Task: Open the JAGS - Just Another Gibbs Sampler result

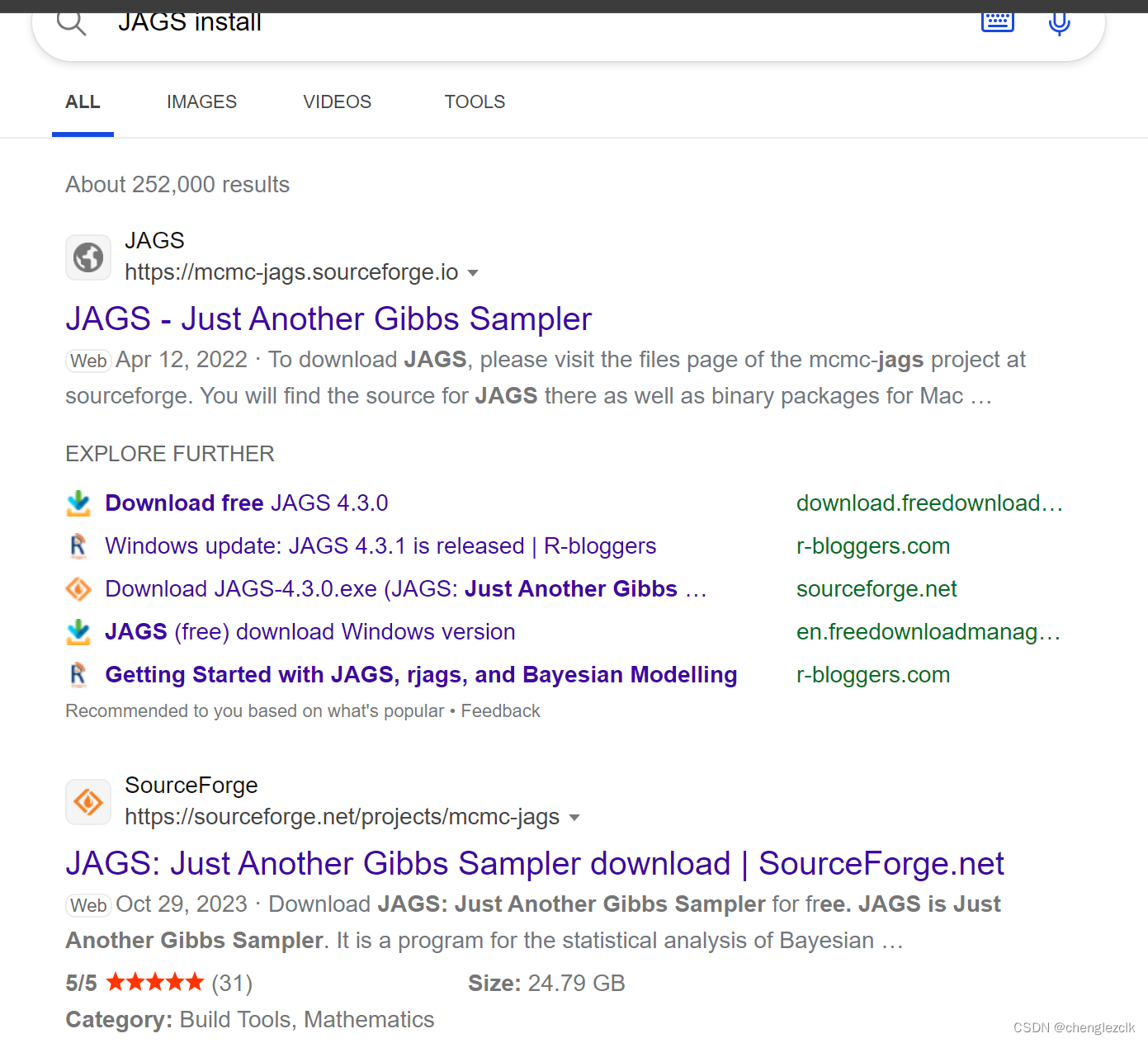Action: (x=328, y=319)
